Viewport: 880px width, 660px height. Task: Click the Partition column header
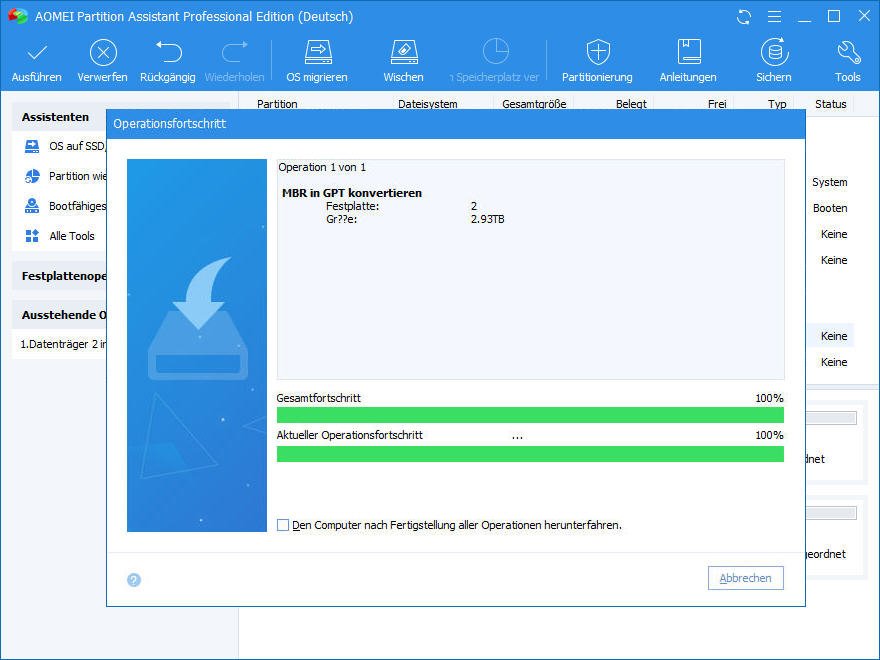tap(277, 104)
